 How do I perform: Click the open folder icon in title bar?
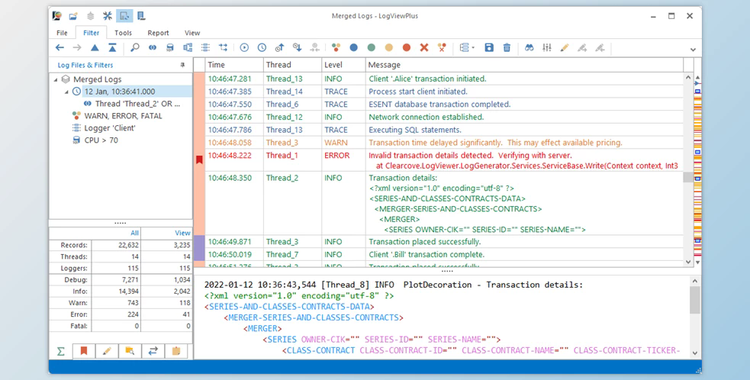(73, 16)
